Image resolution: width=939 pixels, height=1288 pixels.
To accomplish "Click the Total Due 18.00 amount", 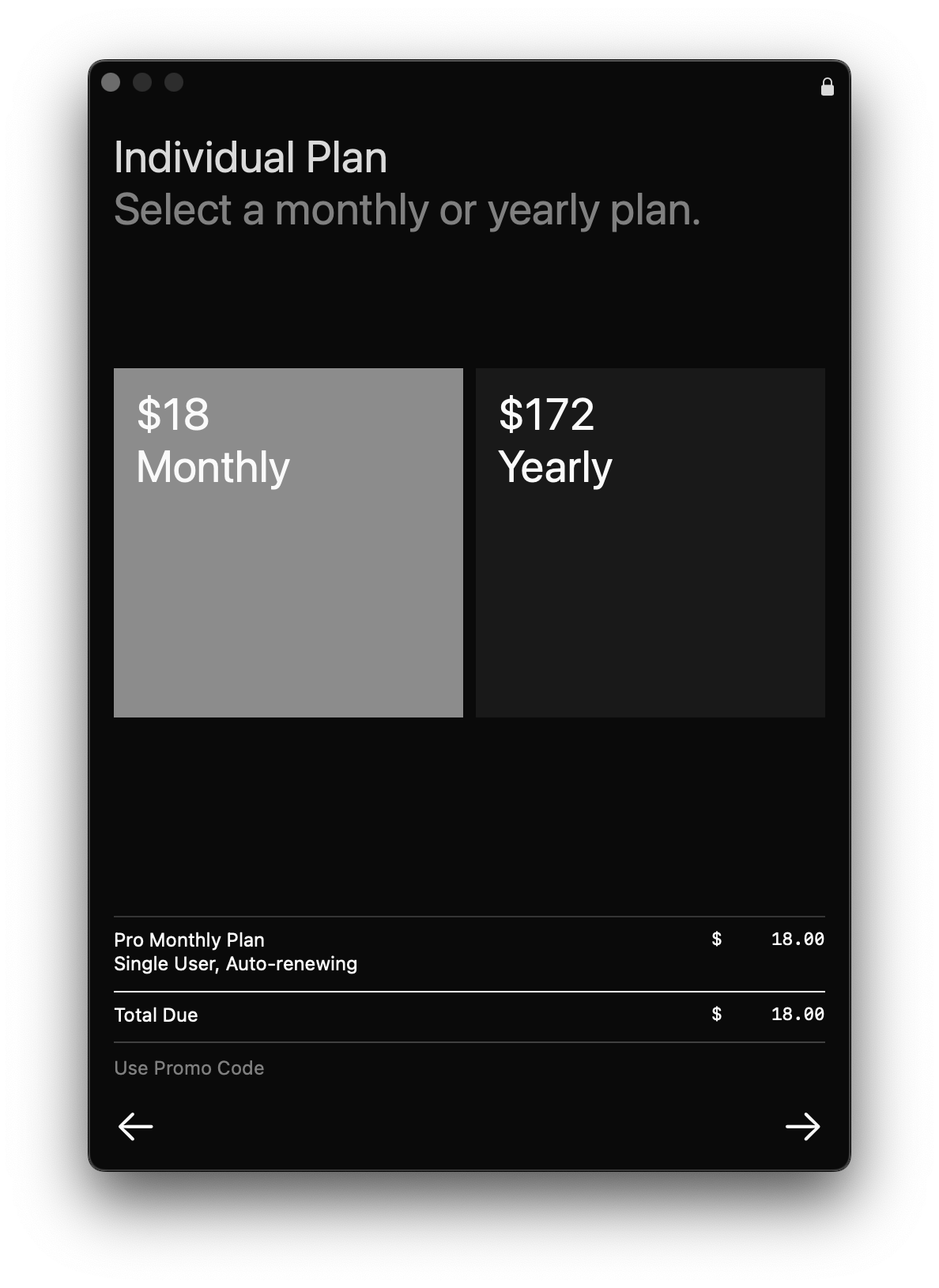I will click(x=798, y=1014).
